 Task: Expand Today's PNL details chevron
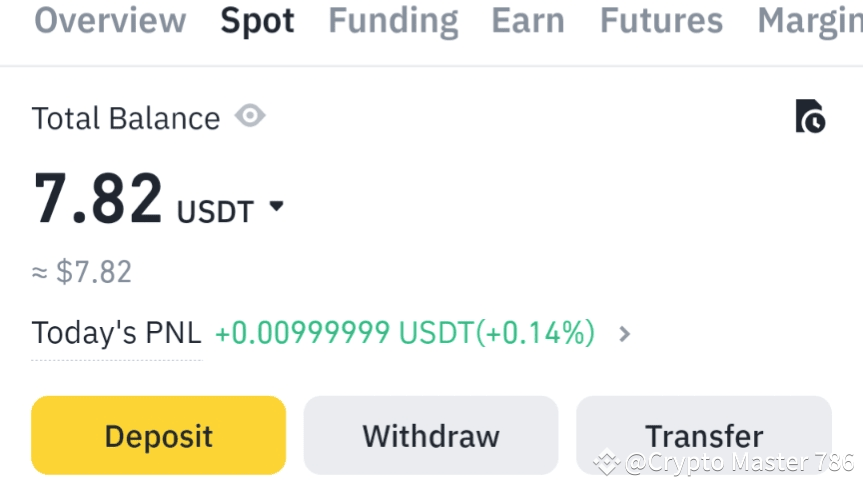click(x=624, y=334)
